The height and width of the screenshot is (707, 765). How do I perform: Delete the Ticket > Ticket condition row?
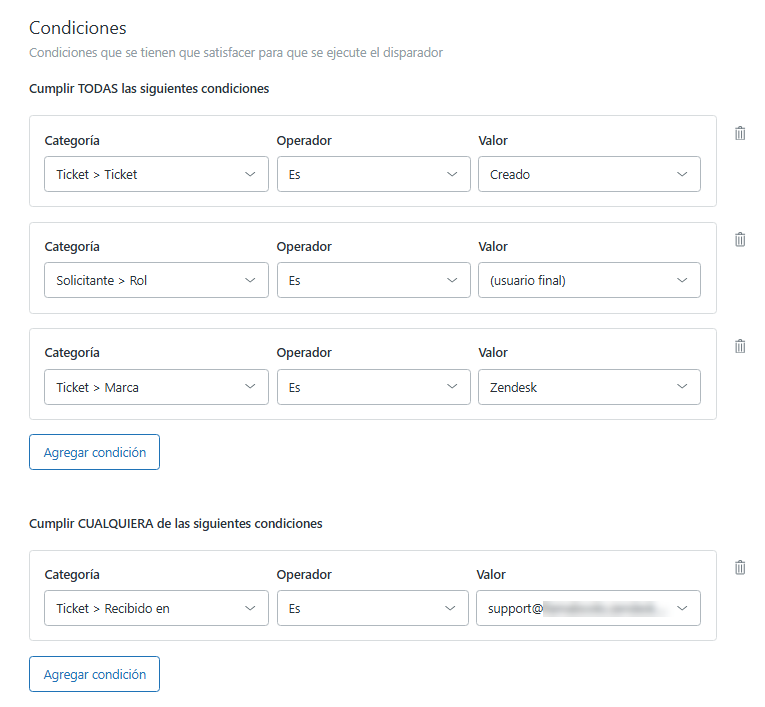[x=740, y=133]
